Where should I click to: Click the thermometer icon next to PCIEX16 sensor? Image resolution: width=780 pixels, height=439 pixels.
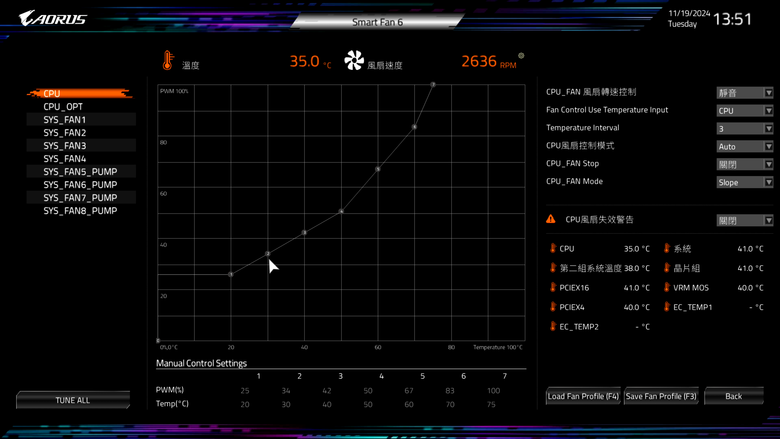pyautogui.click(x=553, y=287)
